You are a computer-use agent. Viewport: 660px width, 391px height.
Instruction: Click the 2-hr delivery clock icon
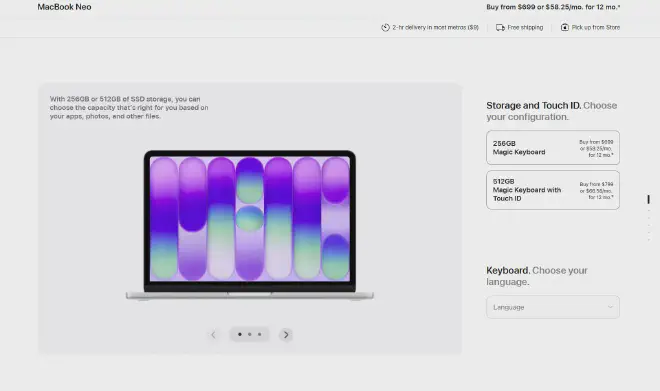[x=385, y=27]
